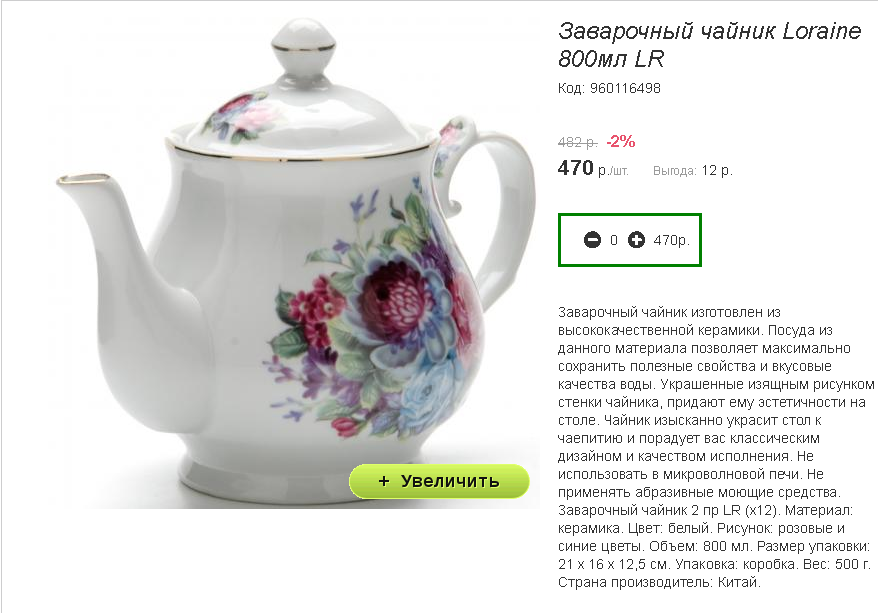The height and width of the screenshot is (613, 878).
Task: Click the product description paragraph
Action: (x=716, y=447)
